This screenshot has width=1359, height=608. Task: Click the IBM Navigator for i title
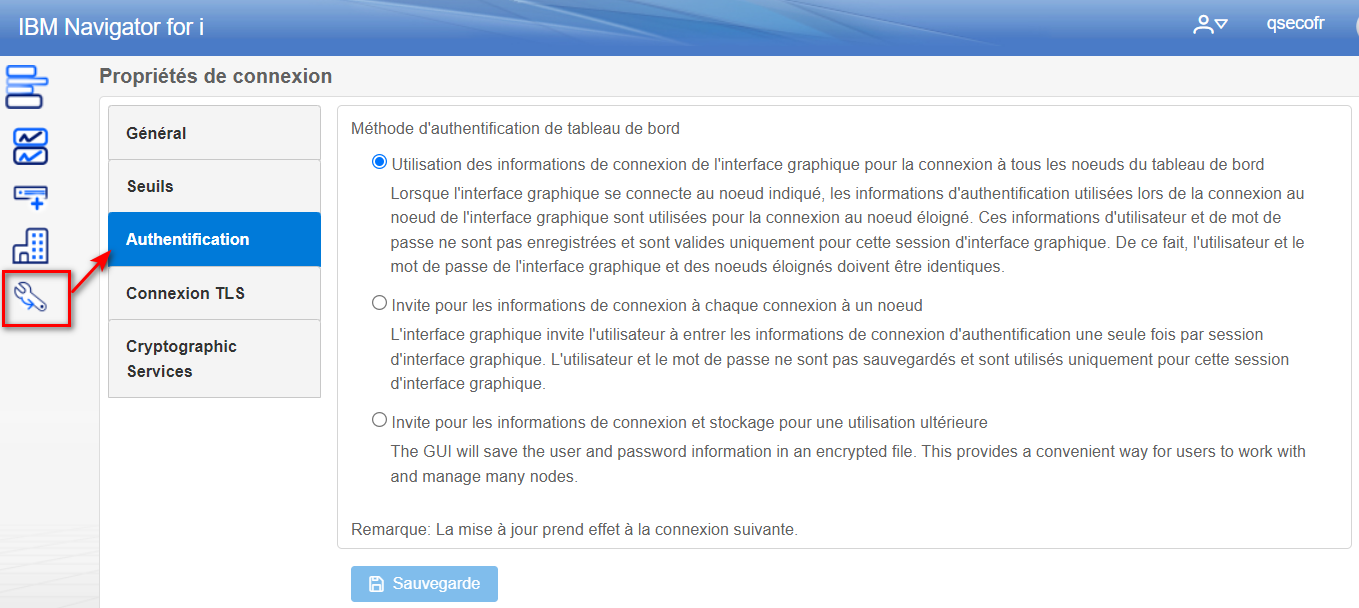pos(111,27)
